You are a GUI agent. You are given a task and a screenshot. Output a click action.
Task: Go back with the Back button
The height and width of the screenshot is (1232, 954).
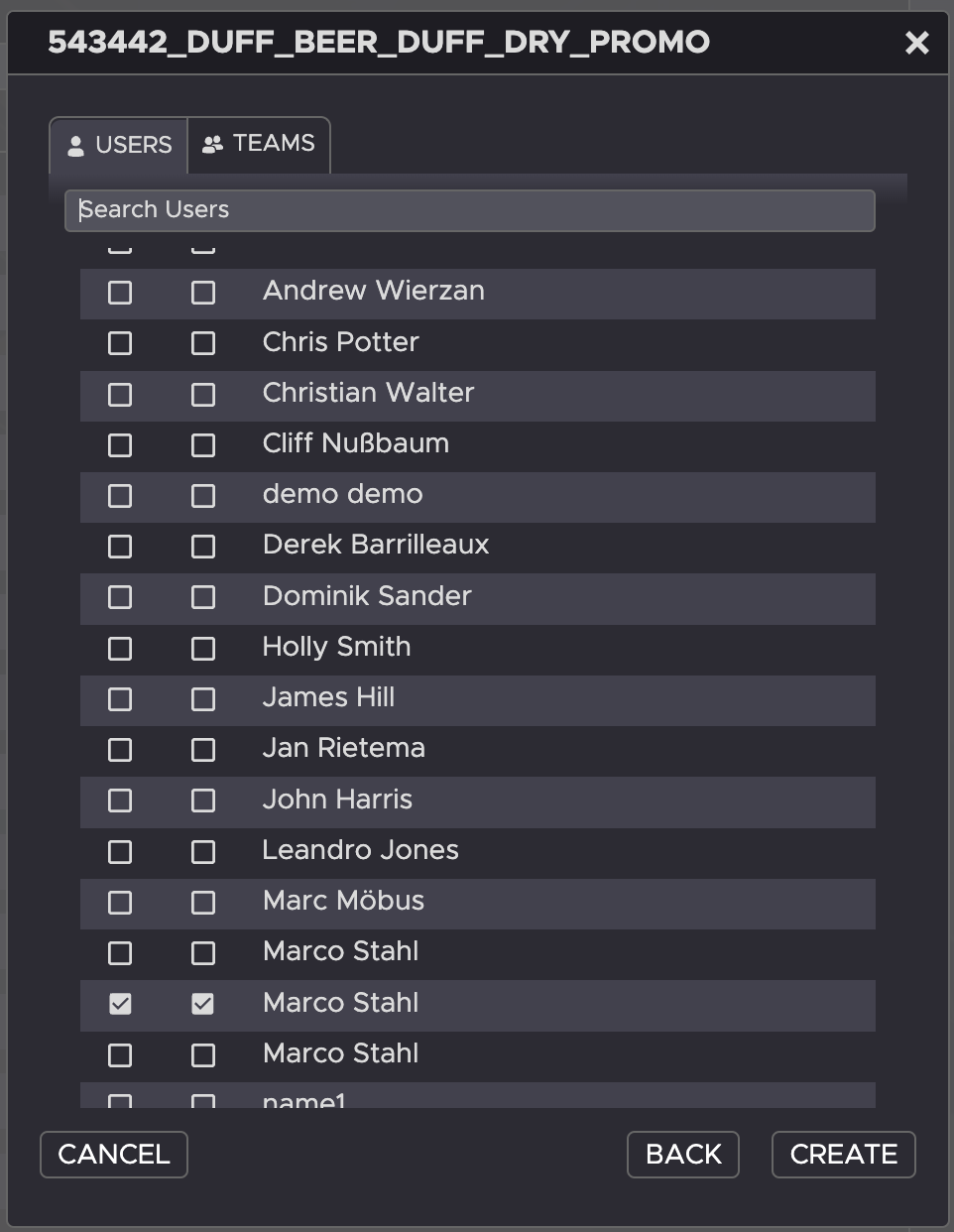point(682,1155)
